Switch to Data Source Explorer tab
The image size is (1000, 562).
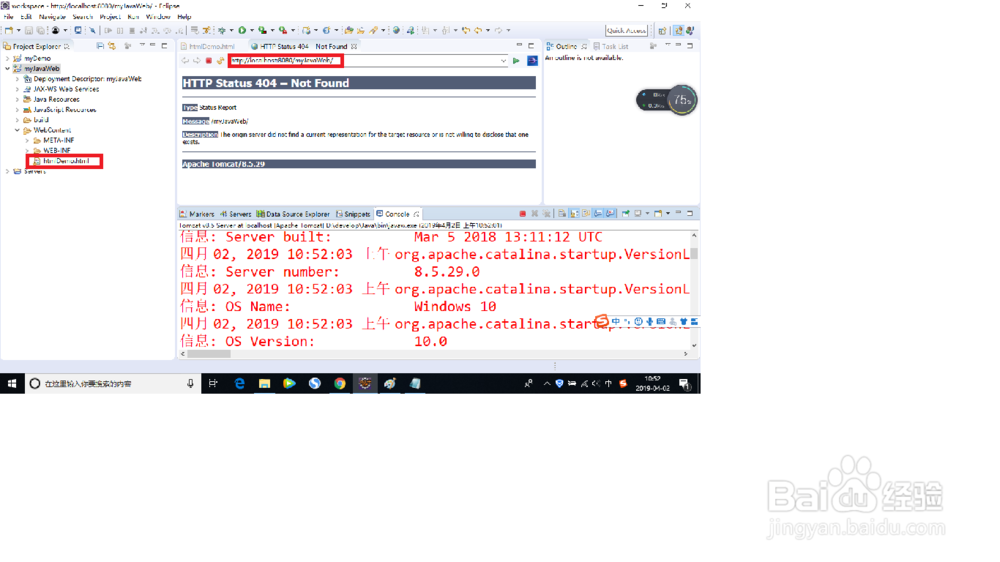[x=293, y=214]
